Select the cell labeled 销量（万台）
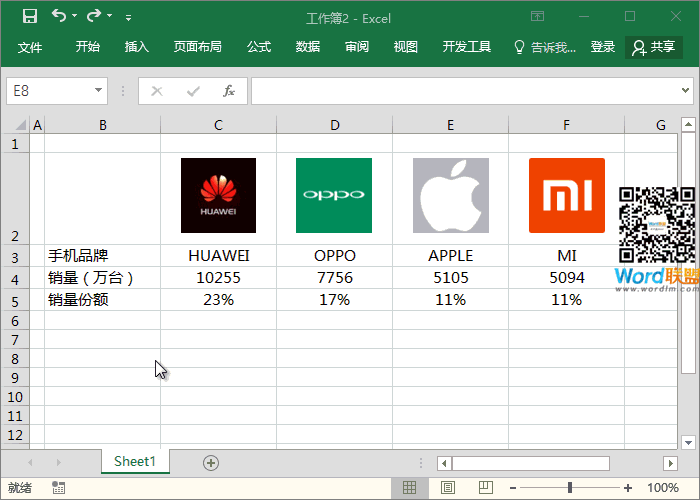 [x=102, y=278]
